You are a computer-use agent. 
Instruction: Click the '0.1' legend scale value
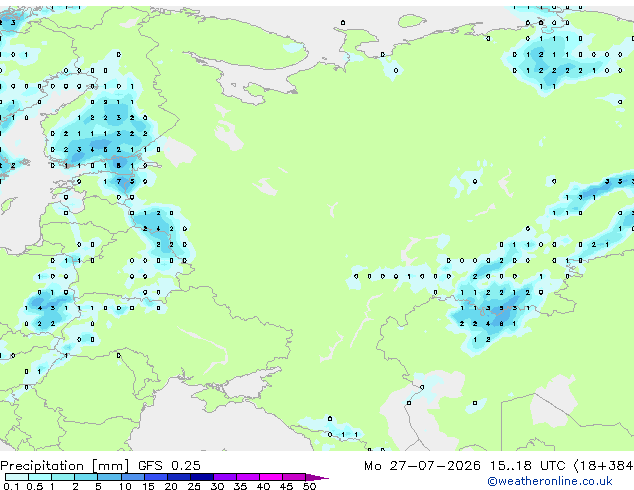click(x=11, y=486)
